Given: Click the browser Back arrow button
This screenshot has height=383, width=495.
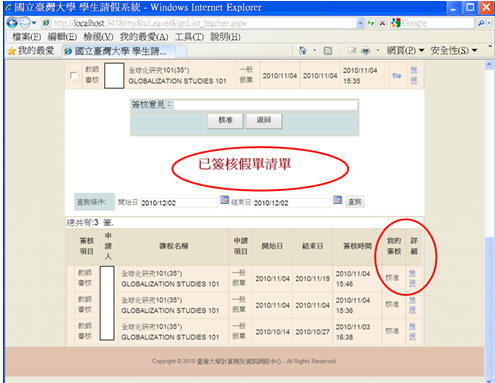Looking at the screenshot, I should coord(12,23).
